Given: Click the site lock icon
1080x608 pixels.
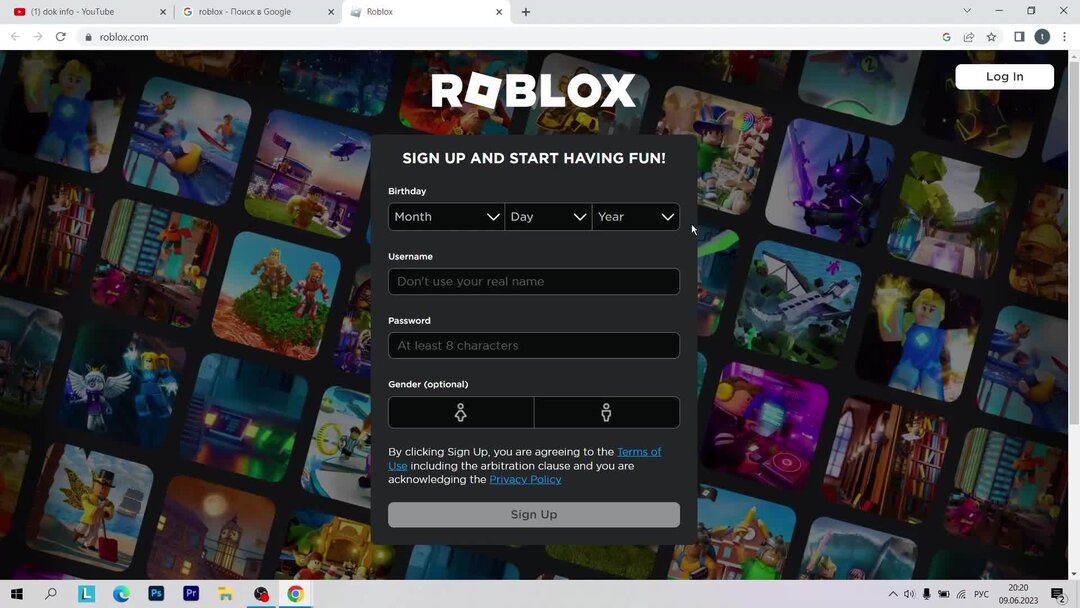Looking at the screenshot, I should 88,37.
